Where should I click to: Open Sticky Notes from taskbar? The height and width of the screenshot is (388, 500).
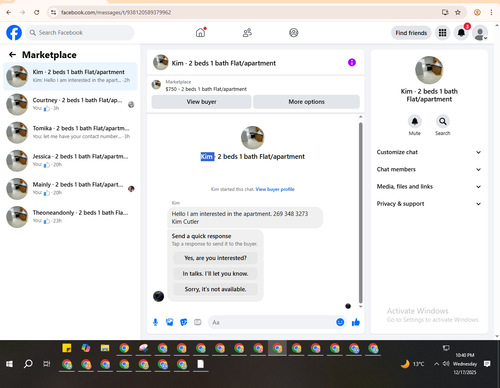[67, 348]
